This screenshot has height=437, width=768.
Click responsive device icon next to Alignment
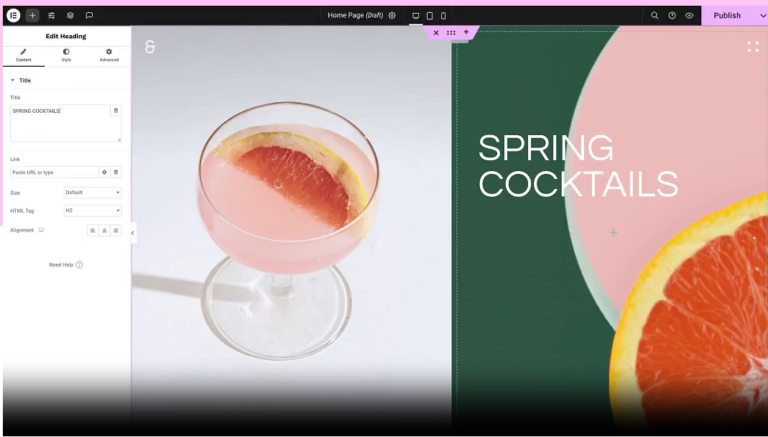tap(41, 230)
